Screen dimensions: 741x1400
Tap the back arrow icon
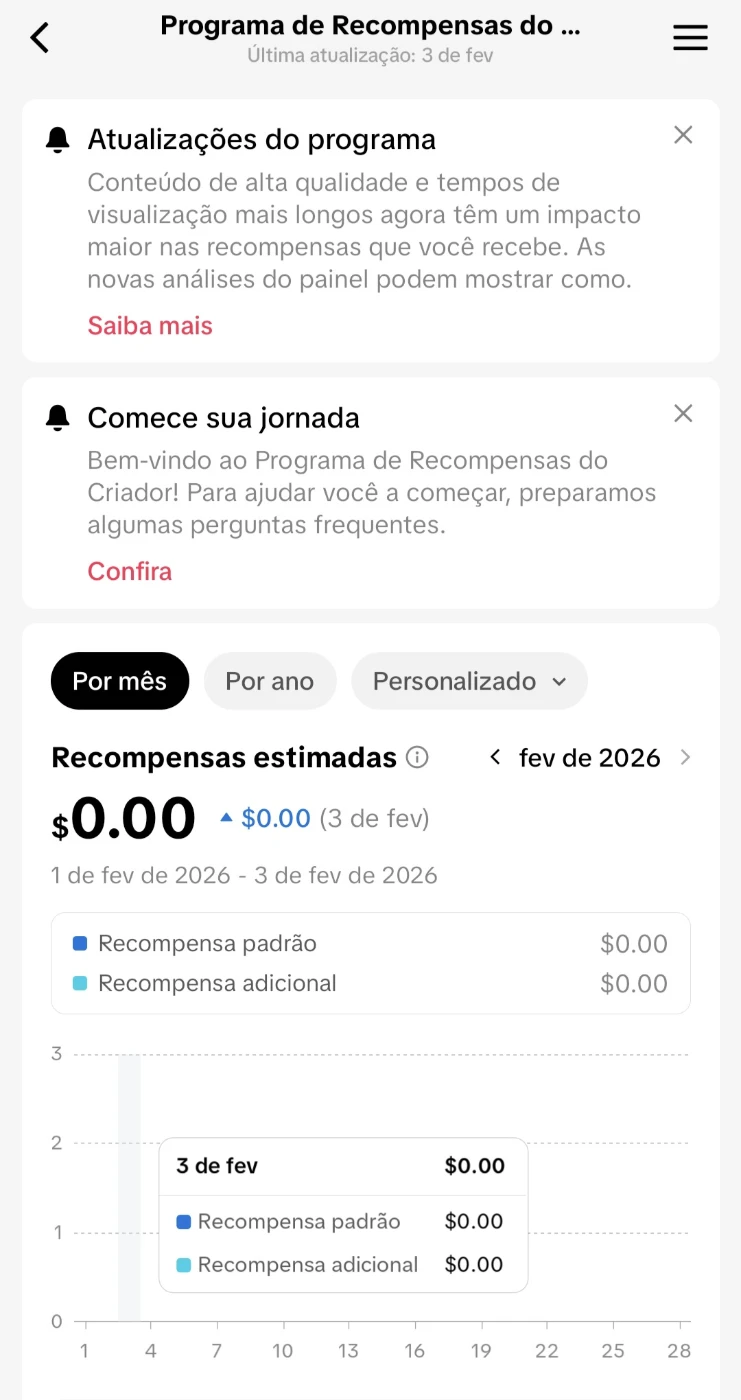tap(39, 38)
